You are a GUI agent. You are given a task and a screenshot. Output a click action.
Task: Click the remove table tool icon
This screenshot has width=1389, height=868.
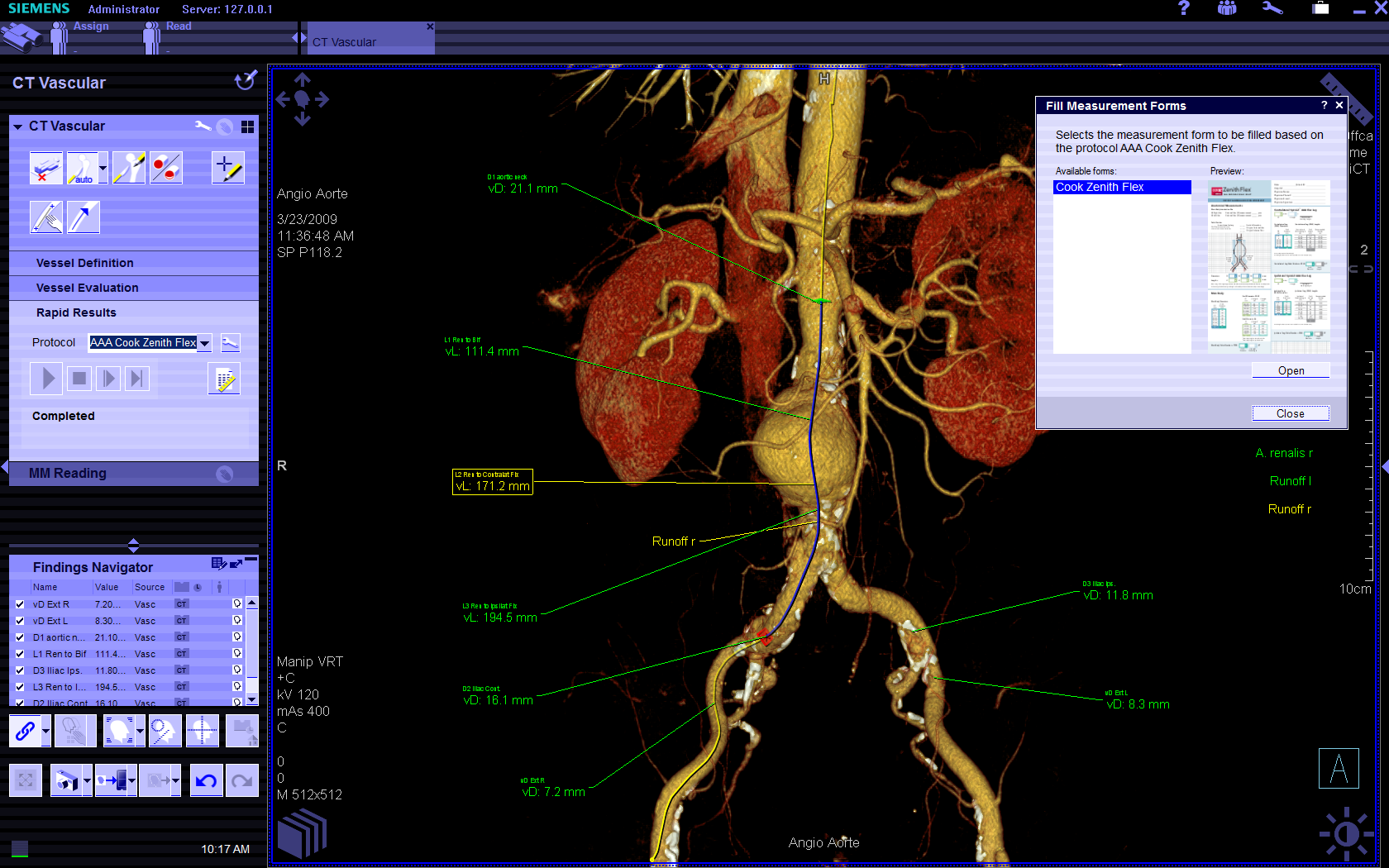pos(45,168)
